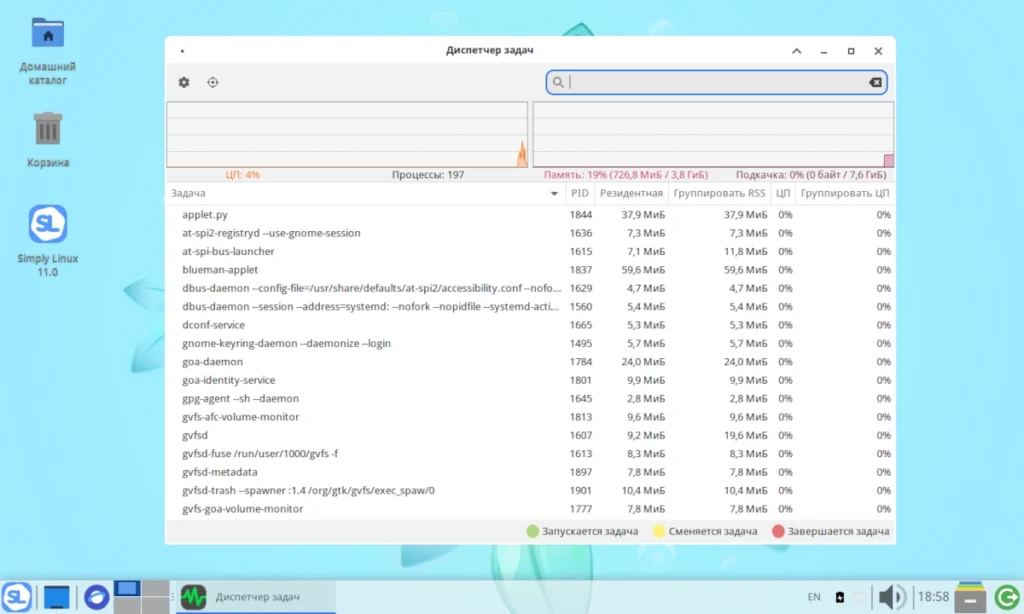The width and height of the screenshot is (1024, 614).
Task: Select the gvfsd-trash process
Action: pos(530,491)
